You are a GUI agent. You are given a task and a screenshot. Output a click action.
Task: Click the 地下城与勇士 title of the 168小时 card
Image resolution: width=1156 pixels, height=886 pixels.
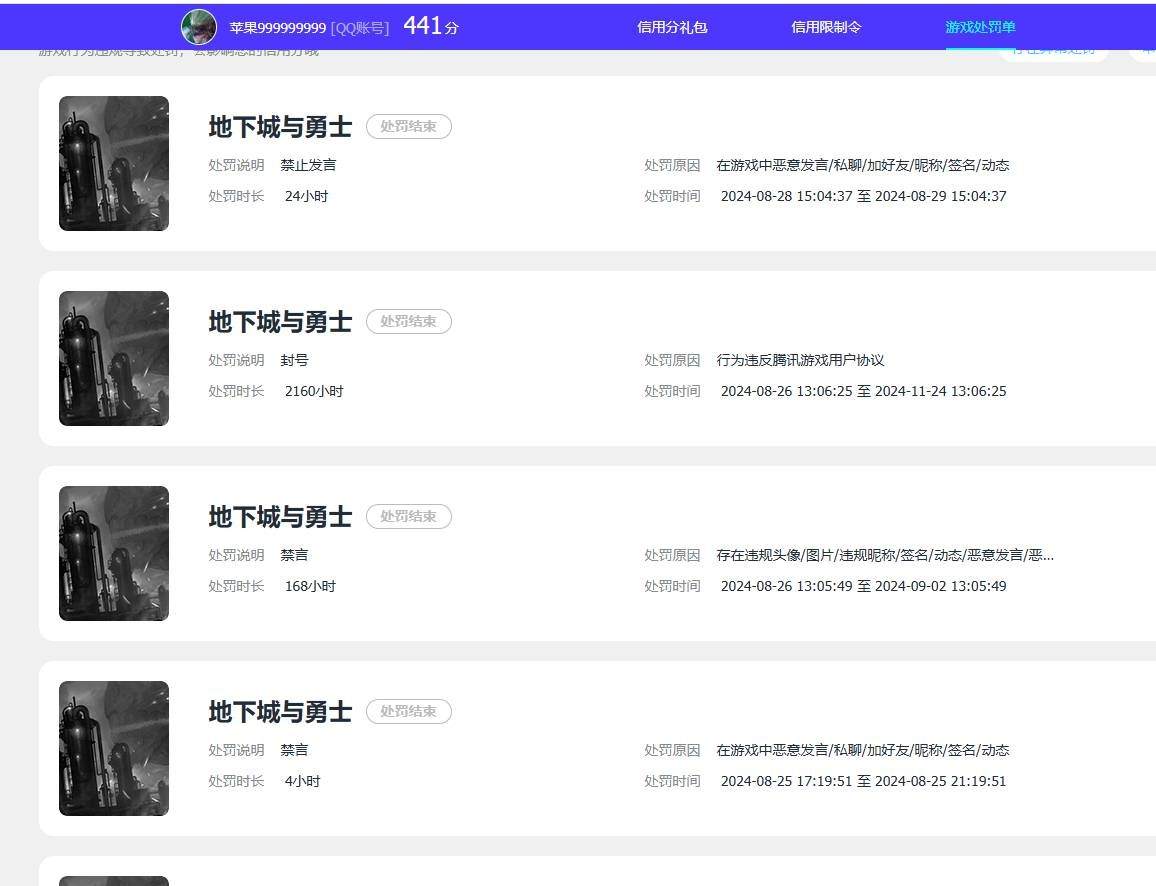[280, 517]
